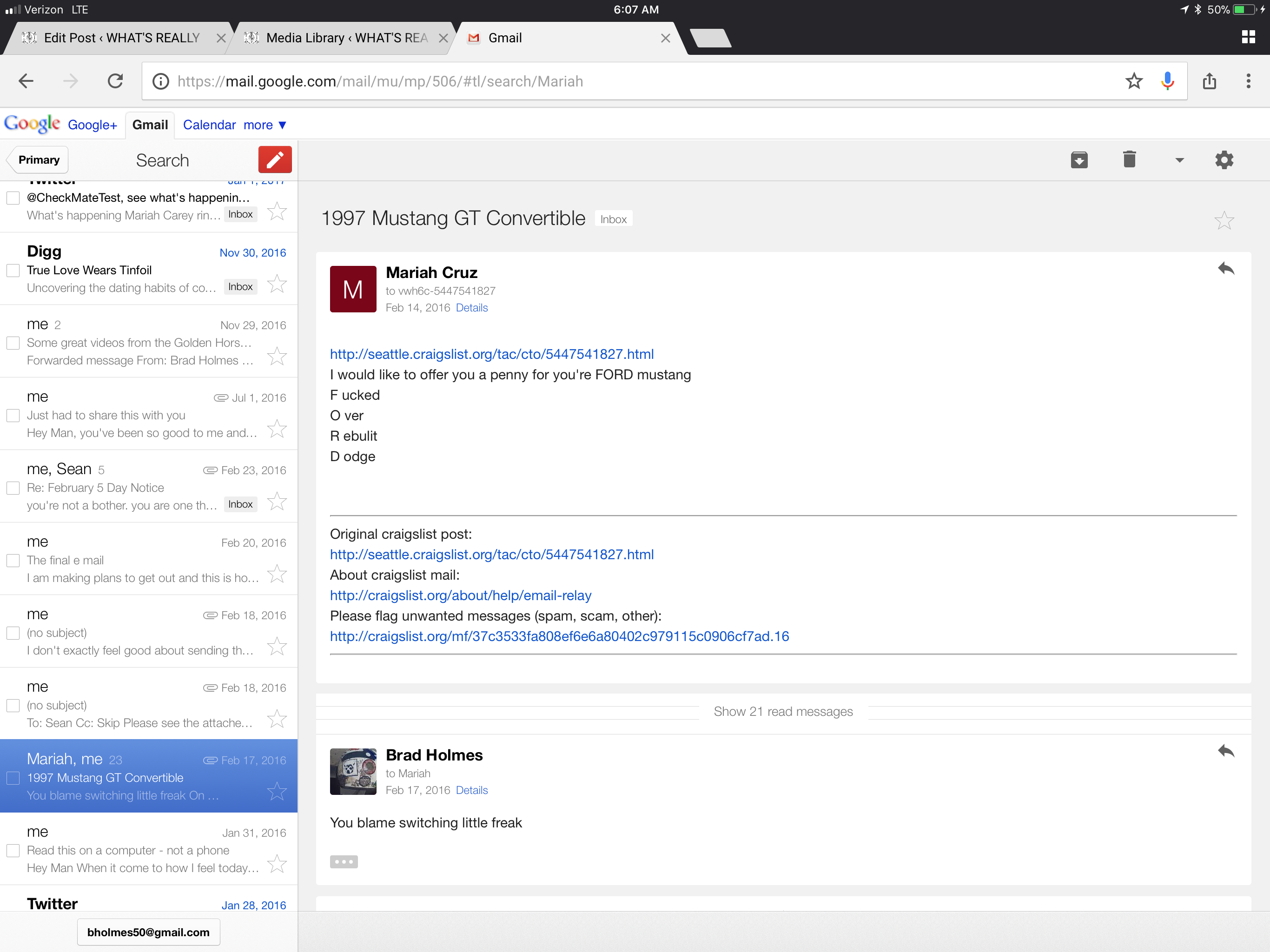1270x952 pixels.
Task: Close the Edit Post tab
Action: (x=221, y=38)
